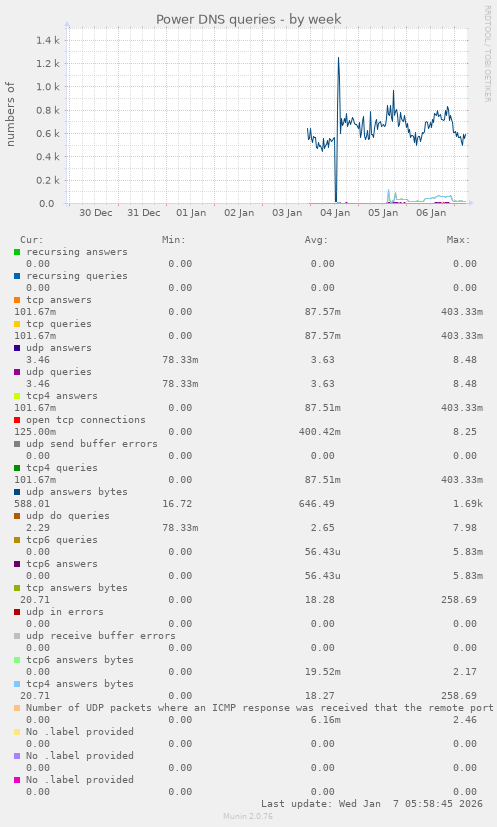Click the 1.4 k y-axis tick label
The height and width of the screenshot is (827, 497).
[x=47, y=41]
